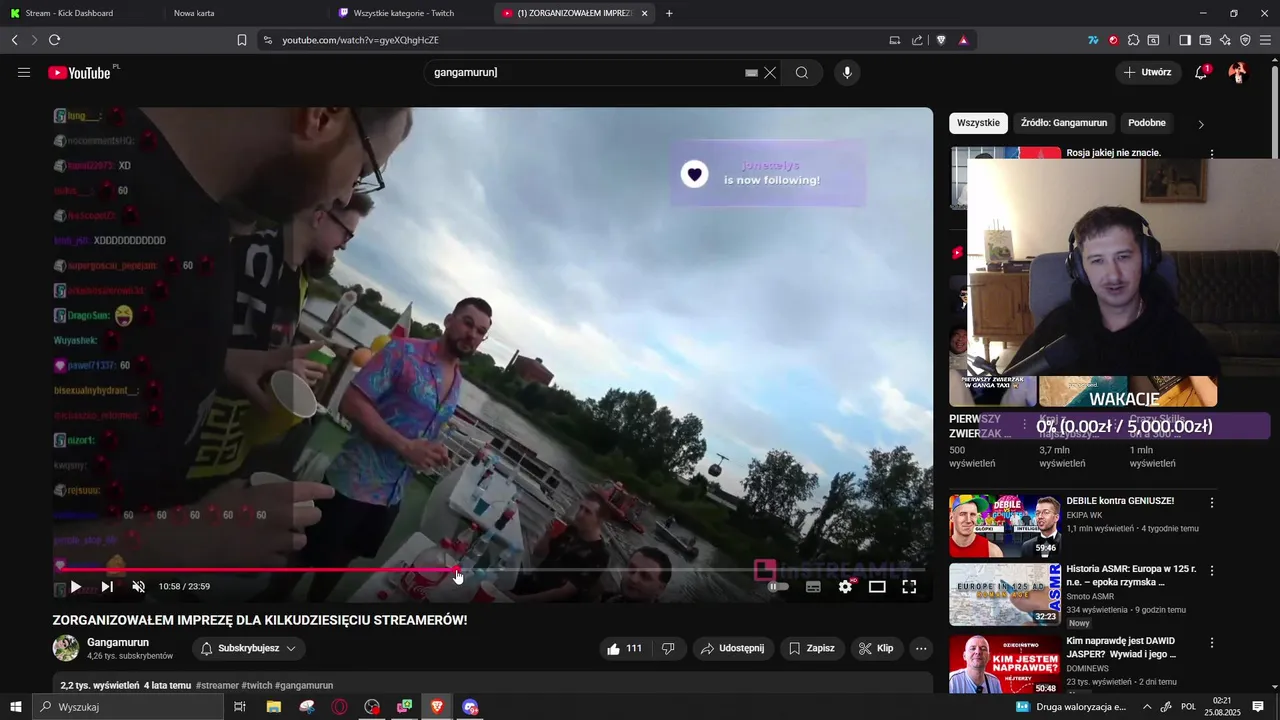Click the Utwórz create button
Screen dimensions: 1280x720
[x=1147, y=72]
